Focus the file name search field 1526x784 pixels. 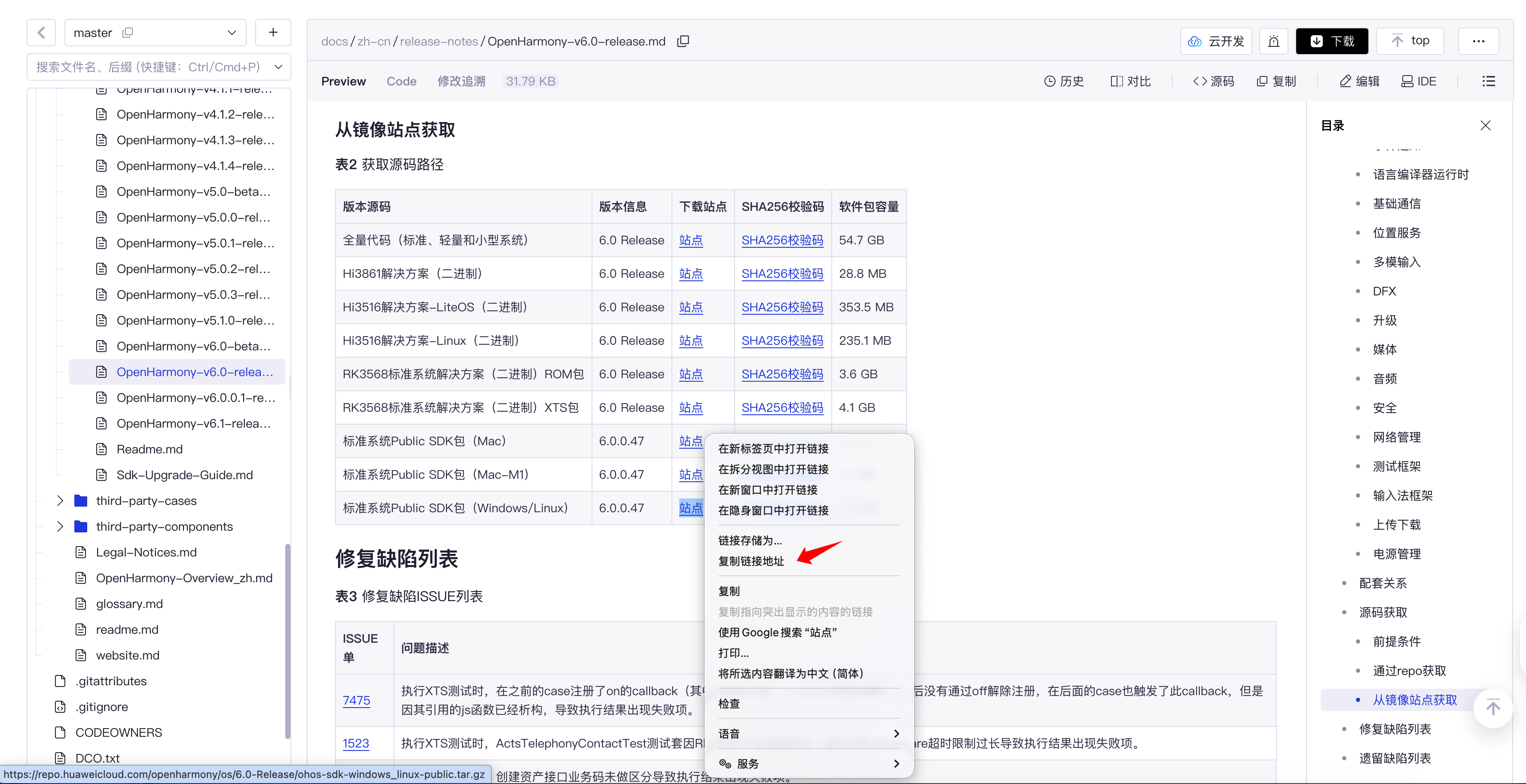(x=148, y=67)
